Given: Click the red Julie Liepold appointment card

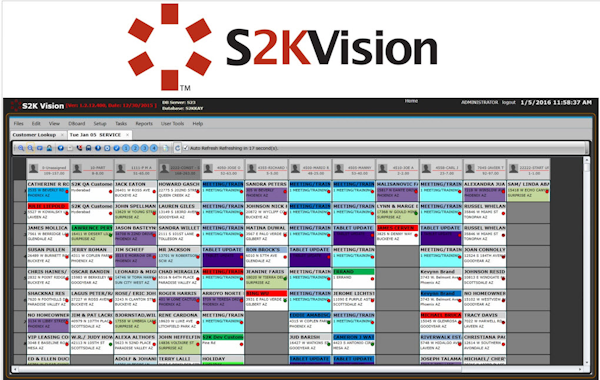Looking at the screenshot, I should 48,212.
